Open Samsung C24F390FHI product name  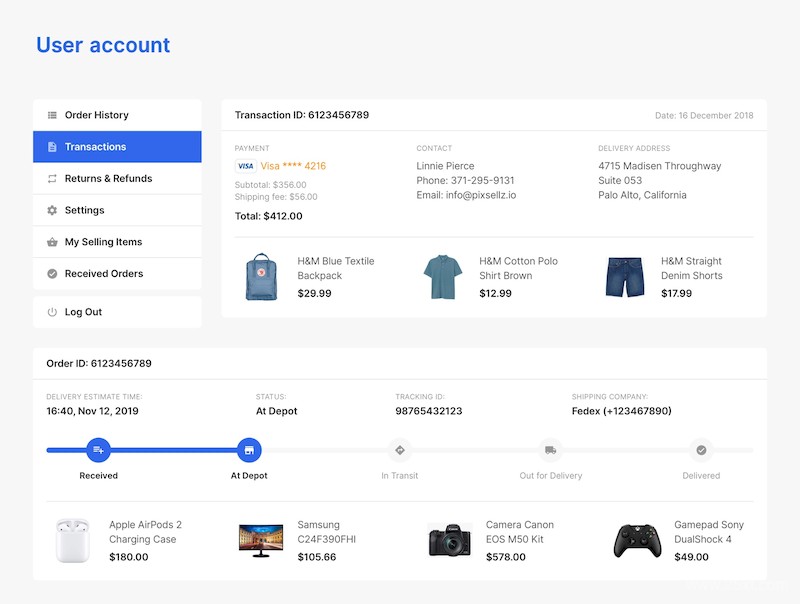click(327, 532)
